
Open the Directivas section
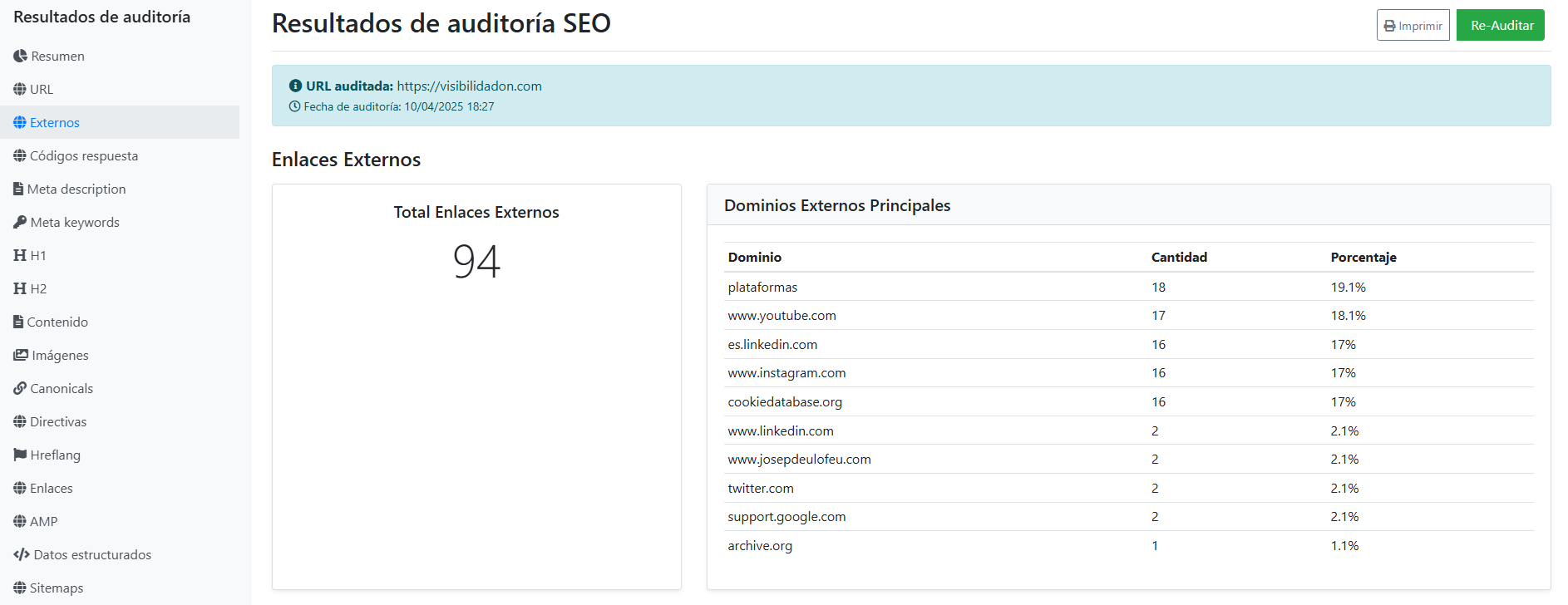coord(120,421)
